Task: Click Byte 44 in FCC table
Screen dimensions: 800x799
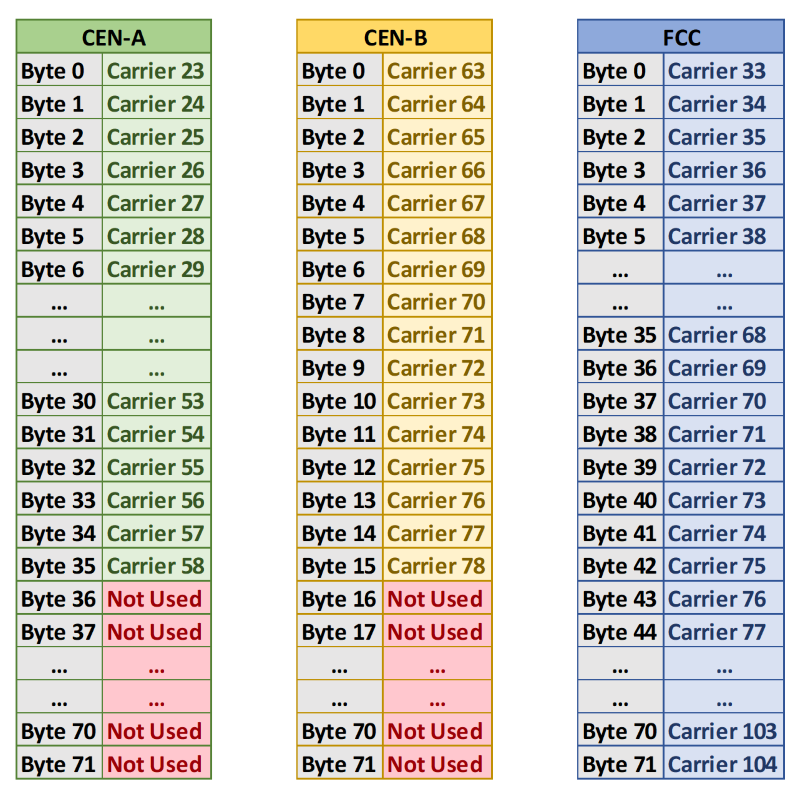Action: tap(620, 632)
